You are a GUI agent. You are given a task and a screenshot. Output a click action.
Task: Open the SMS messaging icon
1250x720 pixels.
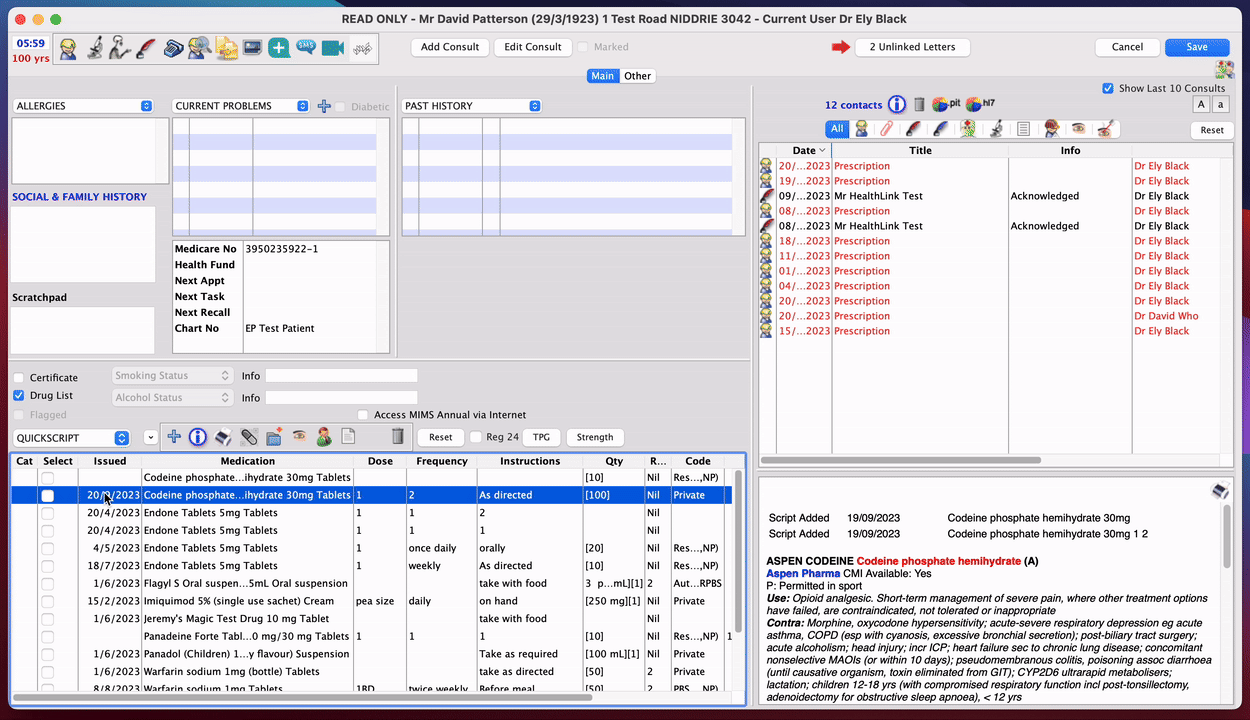305,47
